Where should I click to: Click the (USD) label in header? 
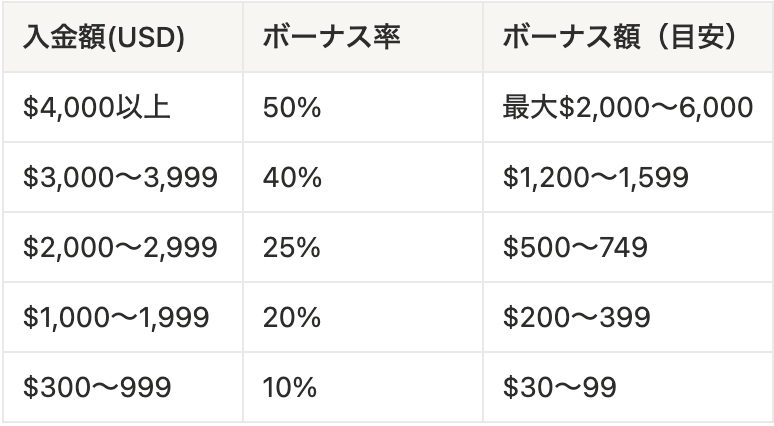148,37
